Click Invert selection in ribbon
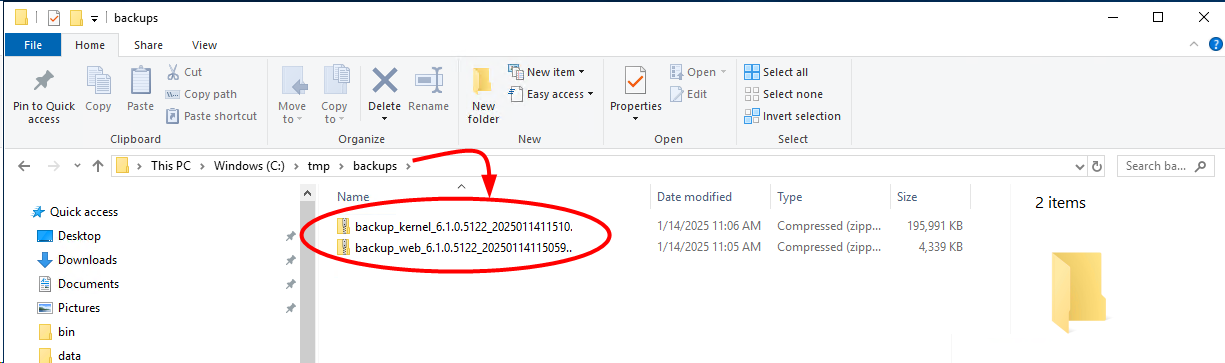This screenshot has height=363, width=1225. (792, 116)
